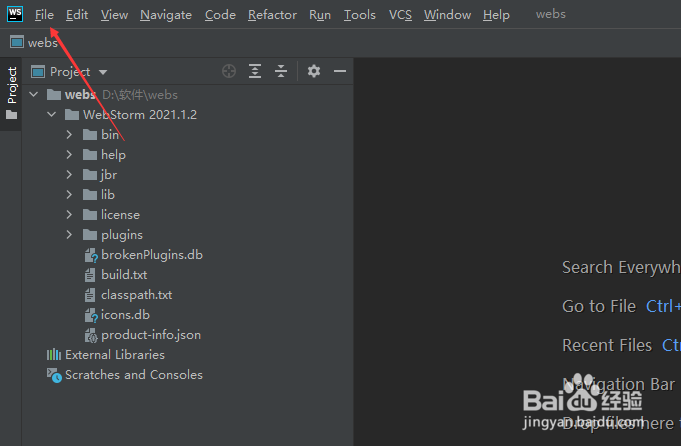Select the plugins folder name
The height and width of the screenshot is (446, 681).
(x=122, y=235)
